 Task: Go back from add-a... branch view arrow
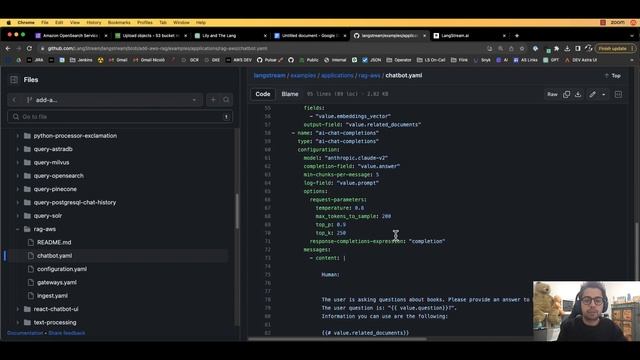[14, 100]
